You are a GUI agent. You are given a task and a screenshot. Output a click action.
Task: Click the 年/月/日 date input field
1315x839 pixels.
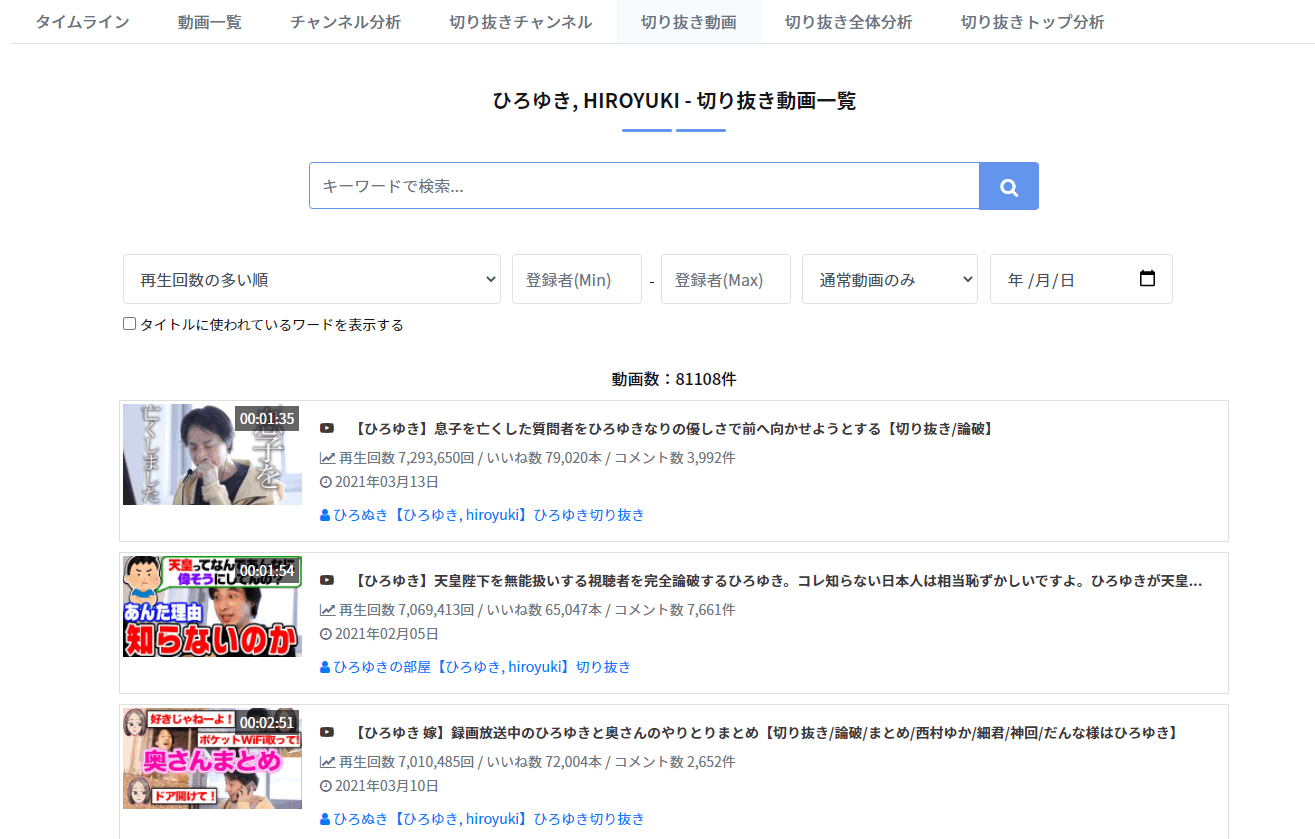coord(1081,279)
